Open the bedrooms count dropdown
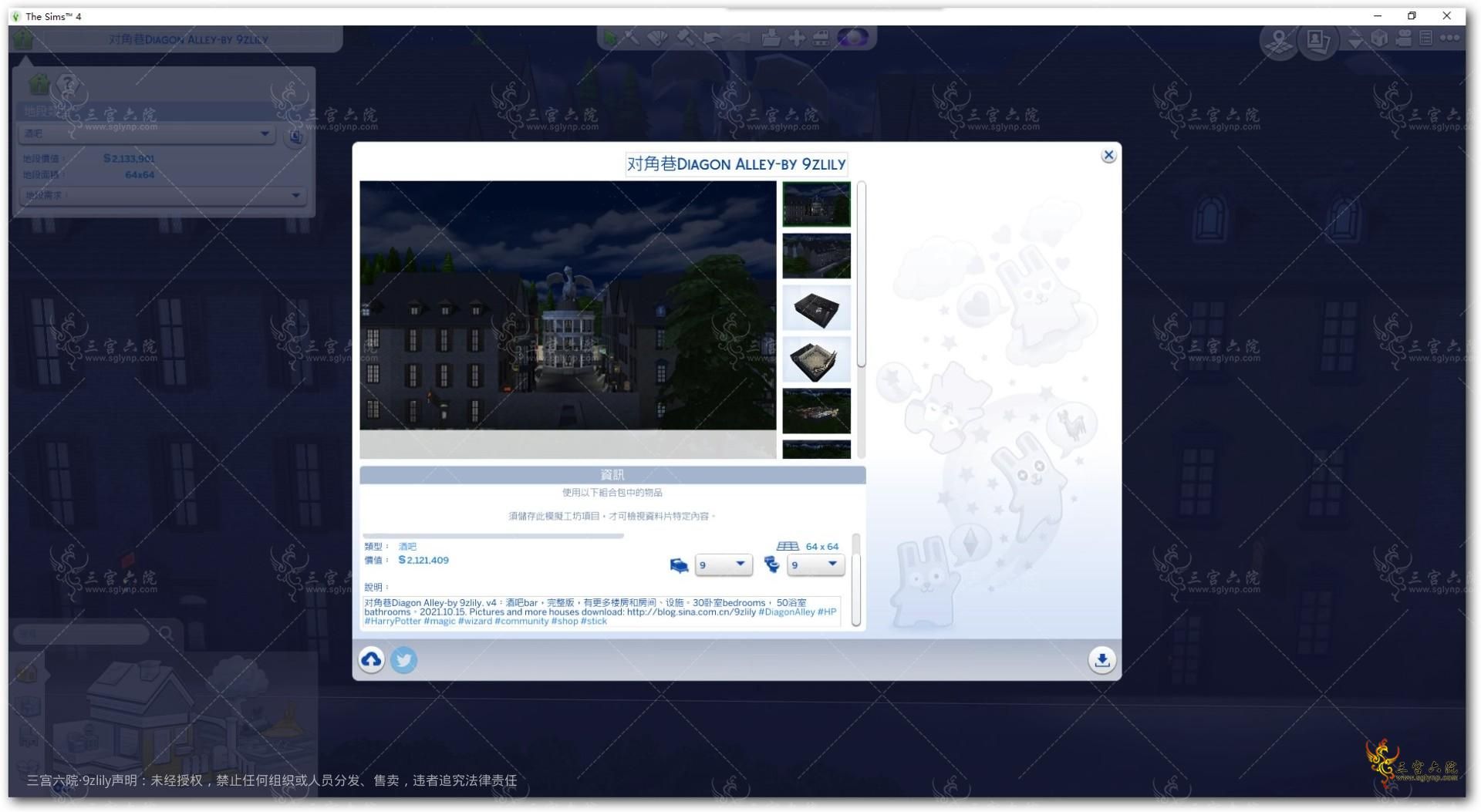The image size is (1481, 812). 723,564
